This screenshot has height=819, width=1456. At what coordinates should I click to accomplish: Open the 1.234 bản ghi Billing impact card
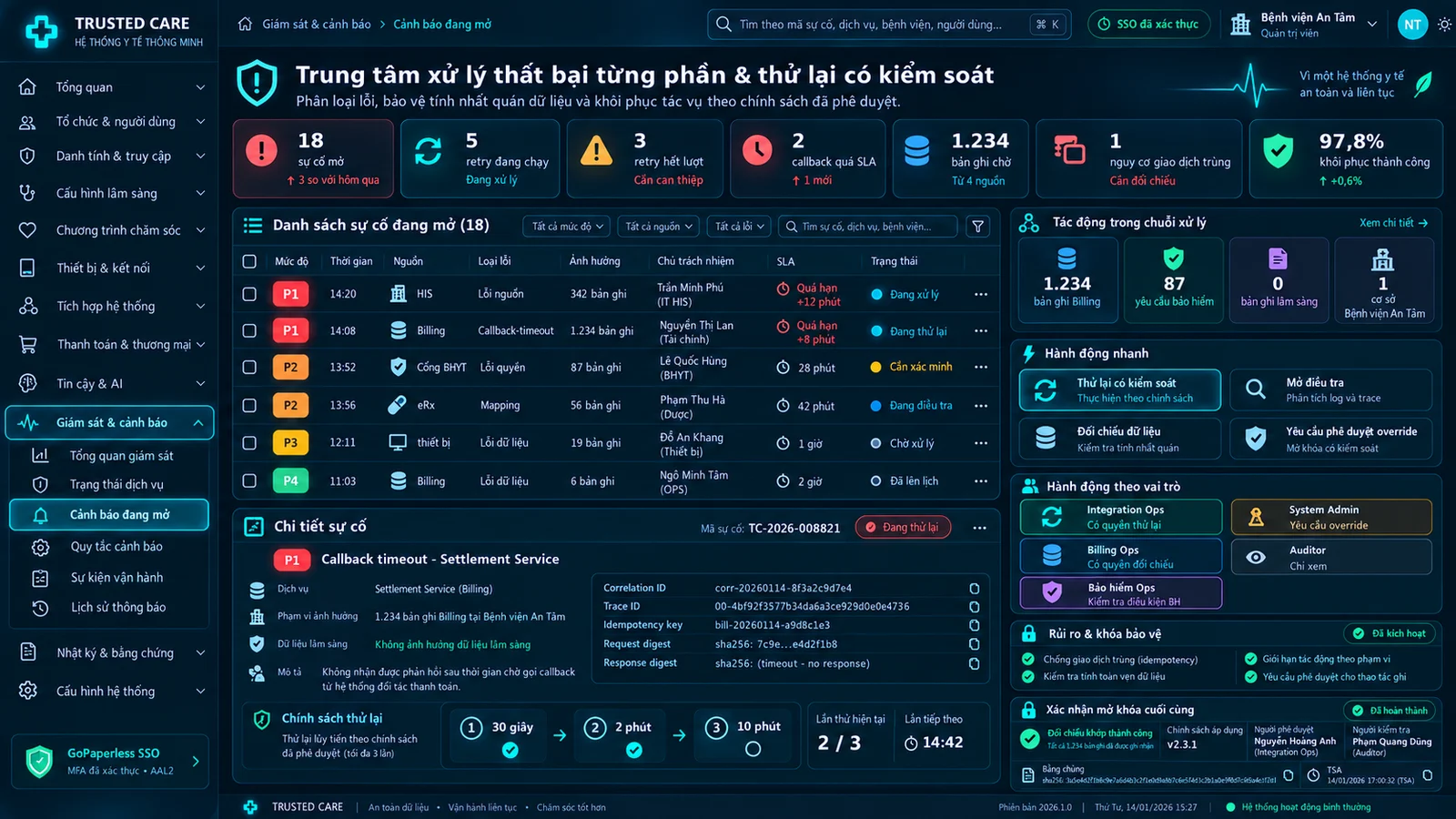pyautogui.click(x=1067, y=281)
